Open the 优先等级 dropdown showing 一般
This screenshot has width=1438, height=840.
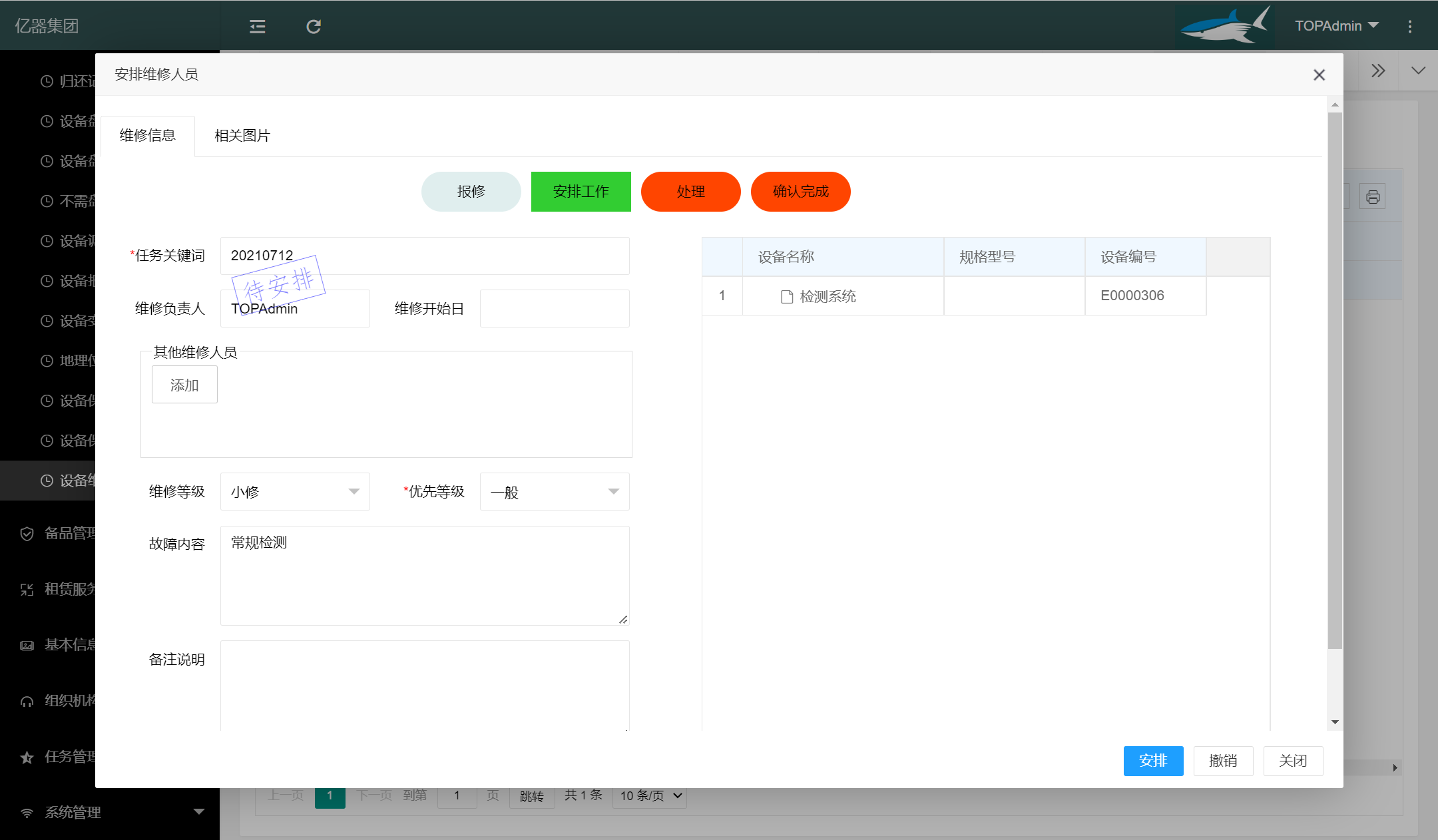click(x=555, y=491)
